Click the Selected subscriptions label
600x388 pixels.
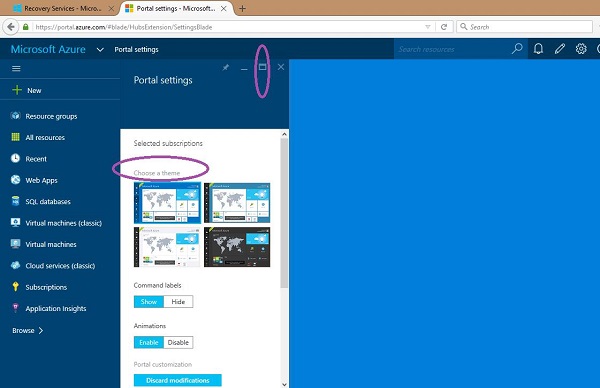coord(168,143)
